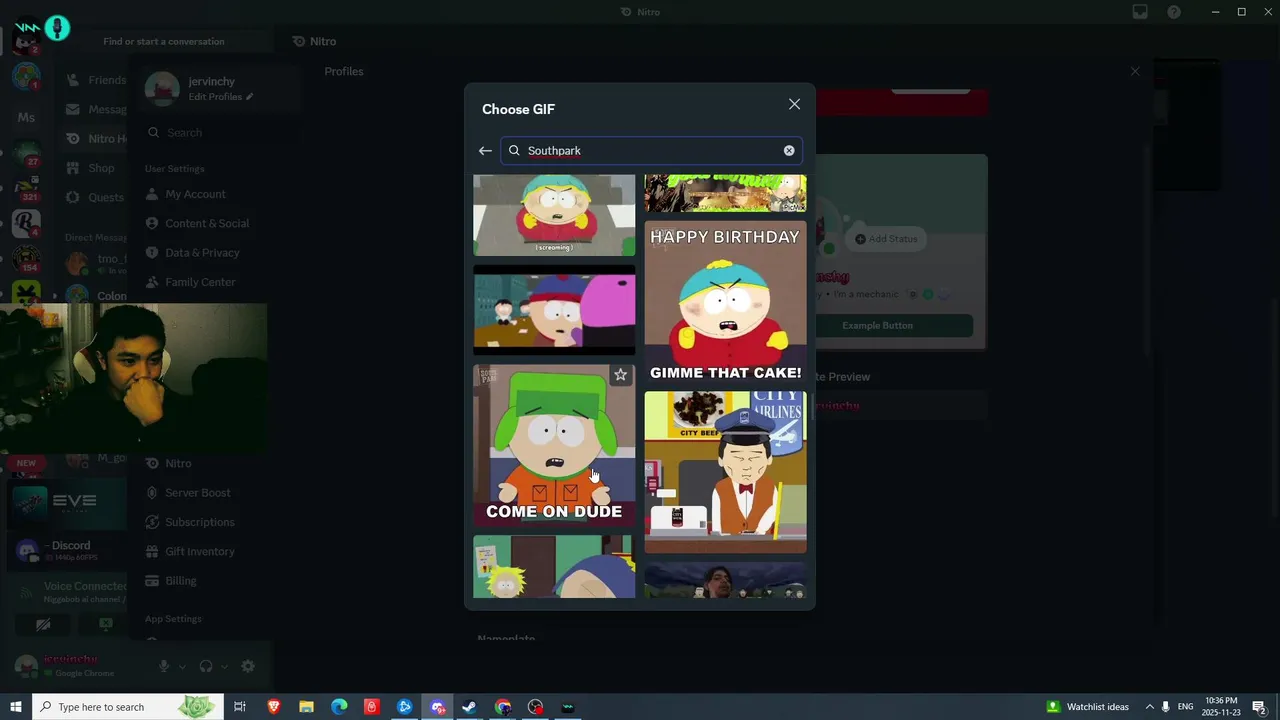Click Add Status in profile preview

pyautogui.click(x=886, y=239)
